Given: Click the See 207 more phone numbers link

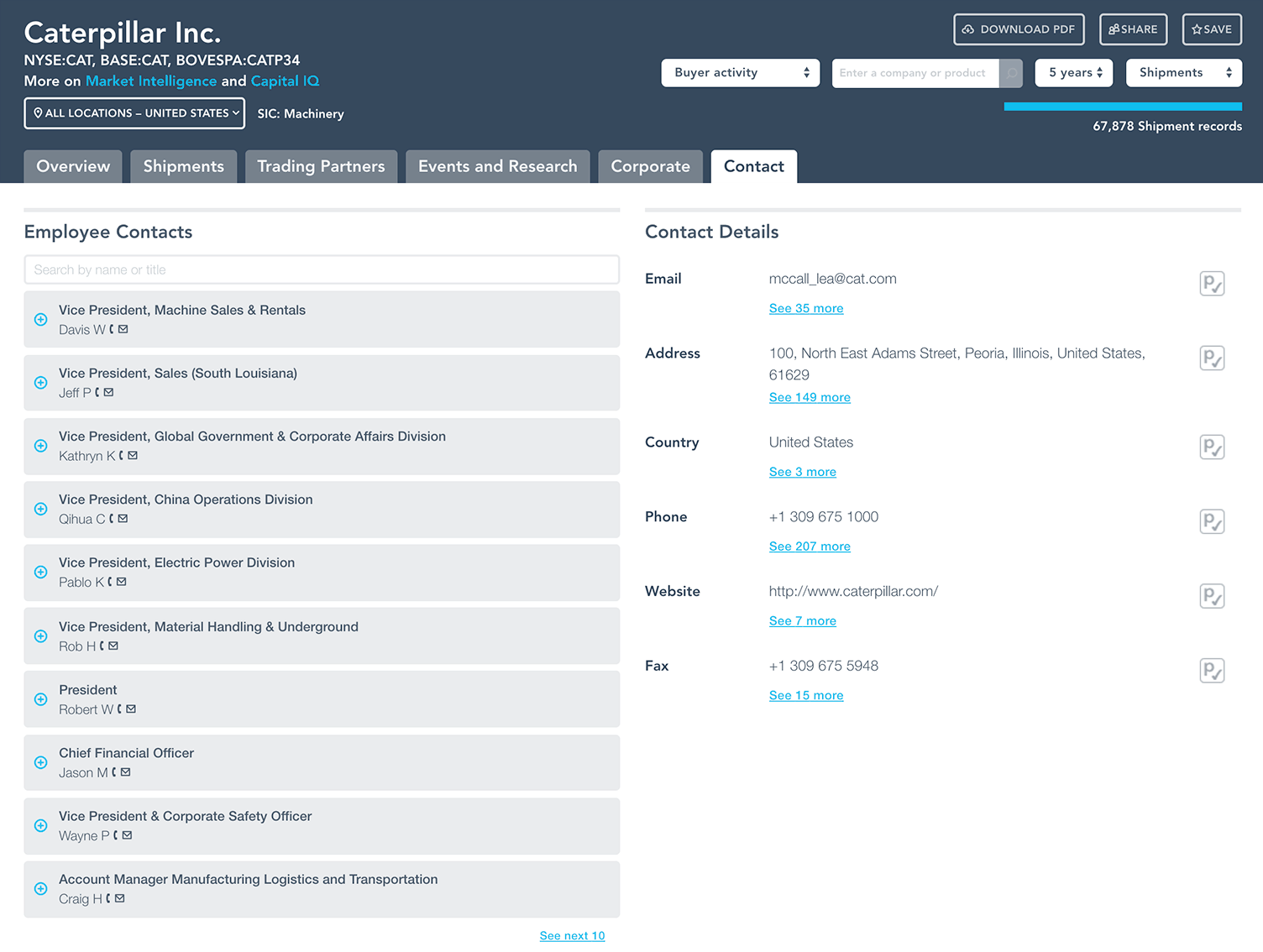Looking at the screenshot, I should (809, 546).
